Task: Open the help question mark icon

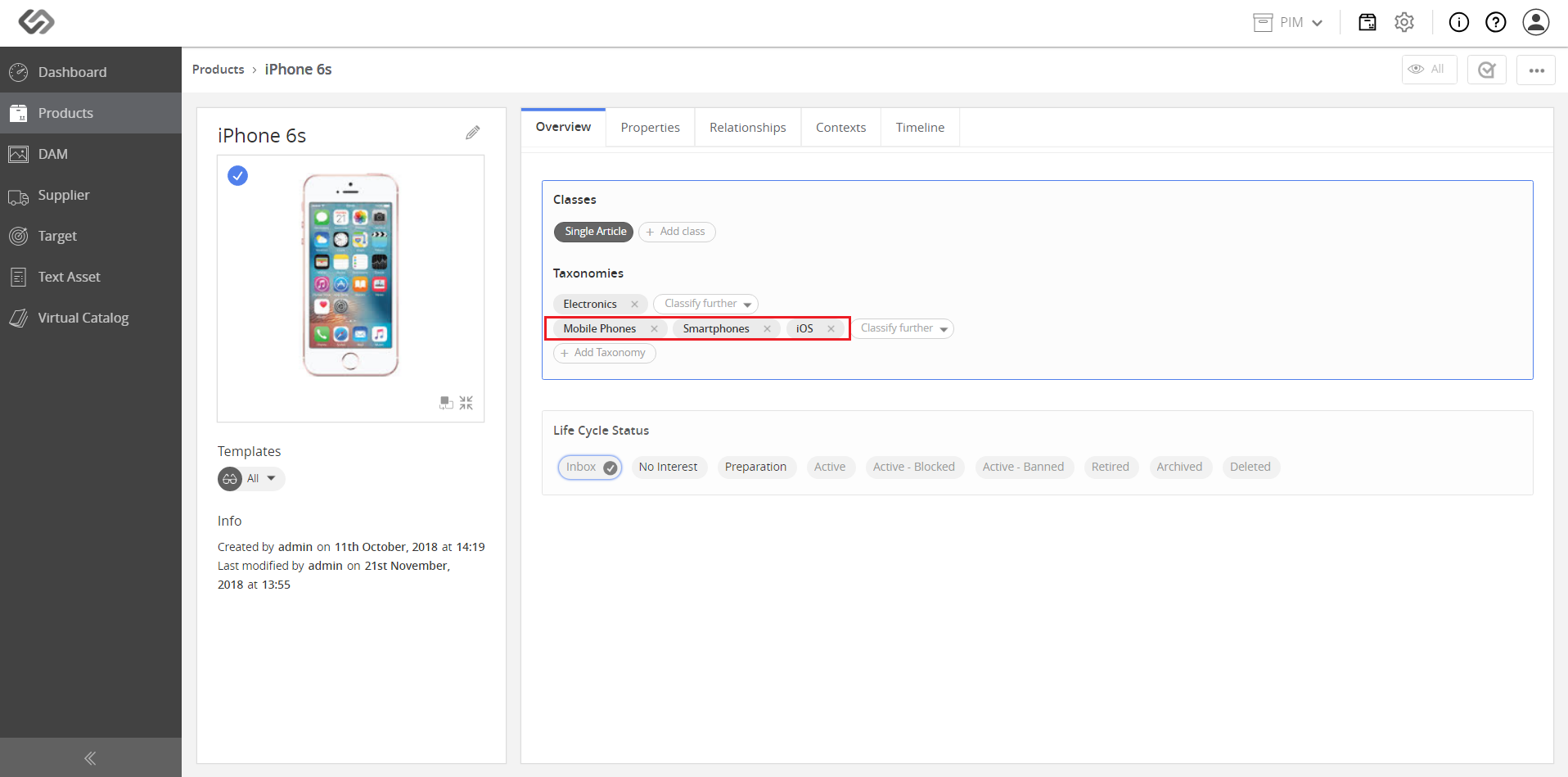Action: (x=1496, y=22)
